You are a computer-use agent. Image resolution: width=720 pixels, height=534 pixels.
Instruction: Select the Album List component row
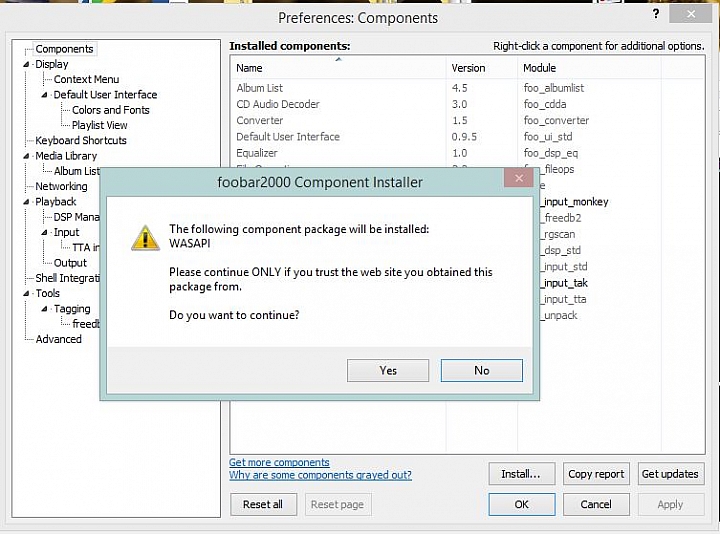pos(467,88)
